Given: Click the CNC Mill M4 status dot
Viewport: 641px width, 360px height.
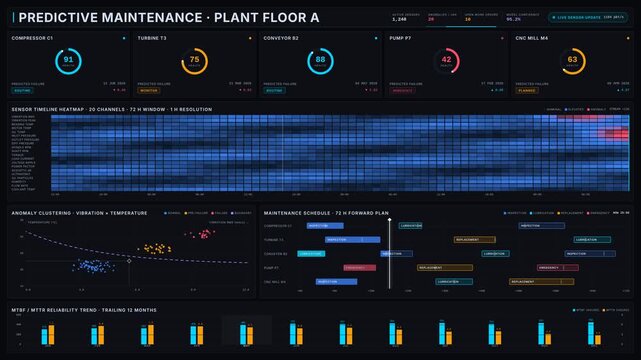Looking at the screenshot, I should tap(628, 38).
